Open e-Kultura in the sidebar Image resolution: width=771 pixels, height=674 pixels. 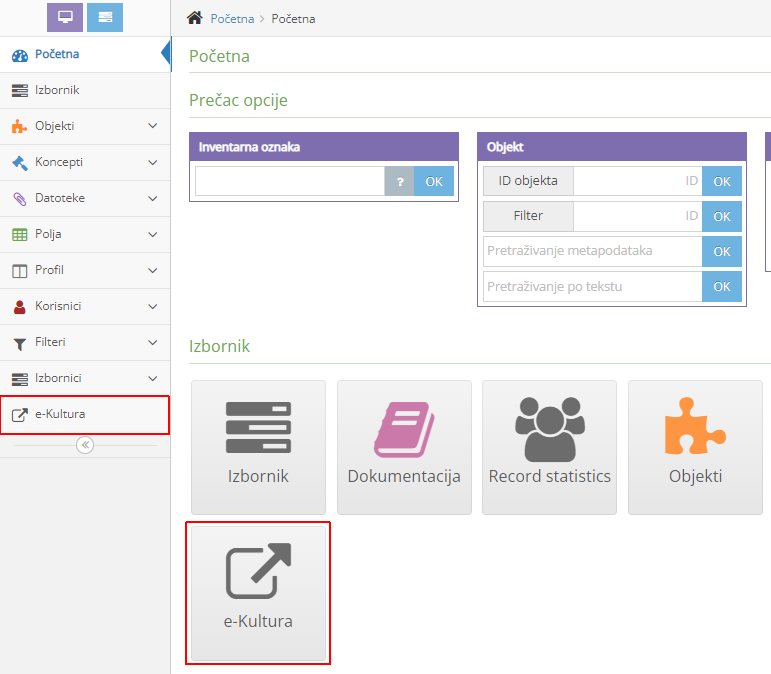85,414
